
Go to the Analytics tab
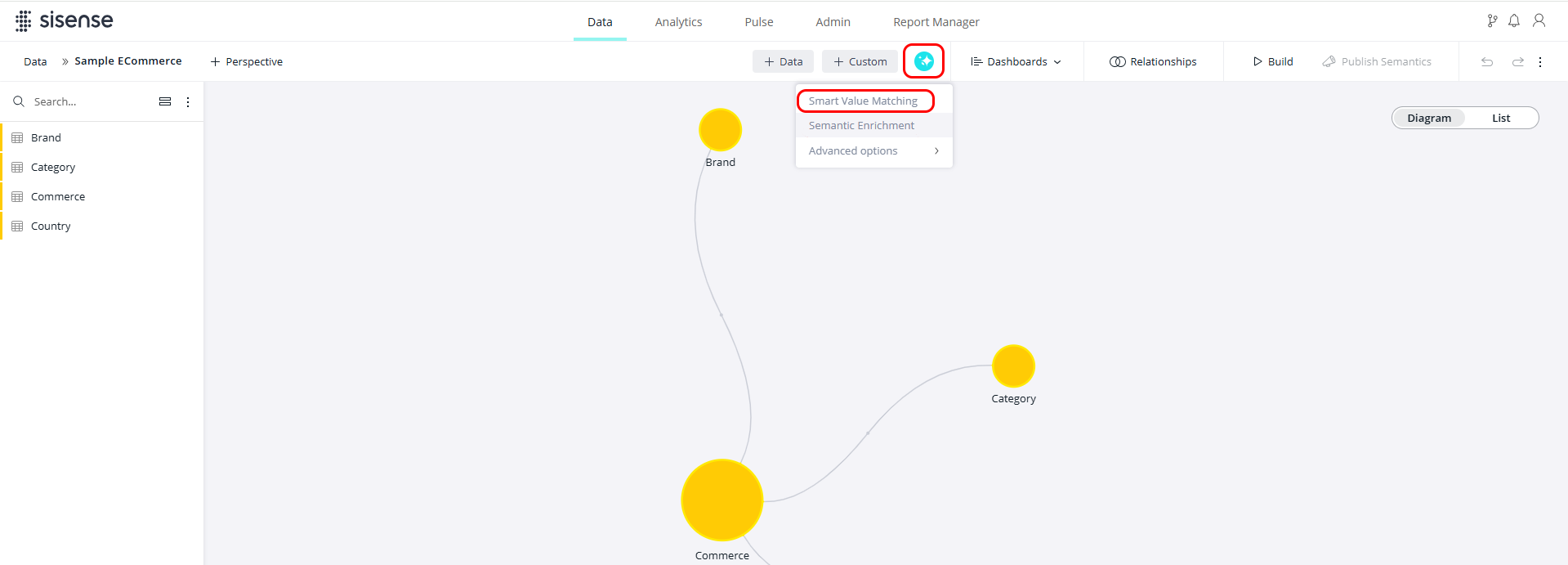point(678,22)
